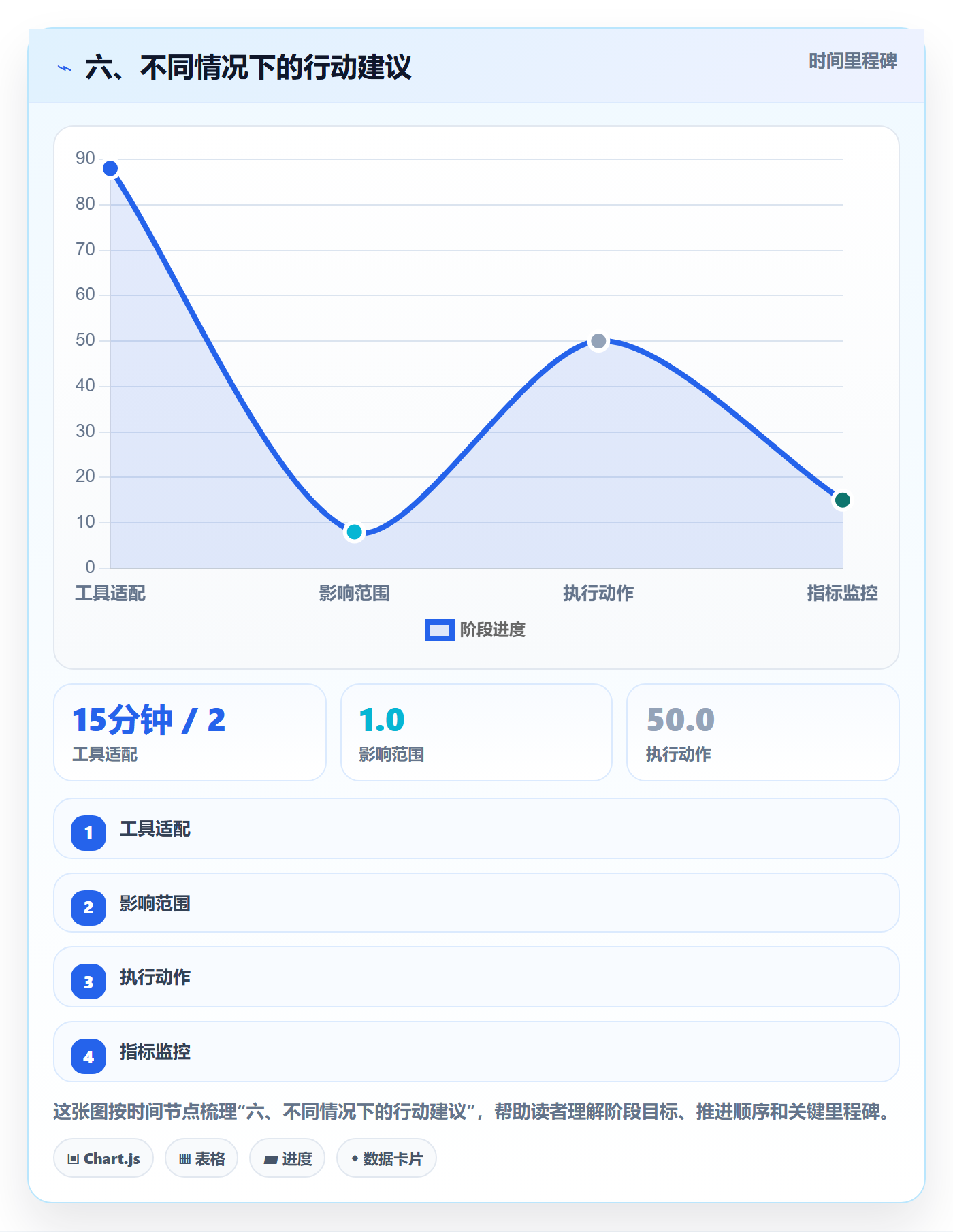The image size is (953, 1232).
Task: Open the 1.0 影响范围 card
Action: 476,732
